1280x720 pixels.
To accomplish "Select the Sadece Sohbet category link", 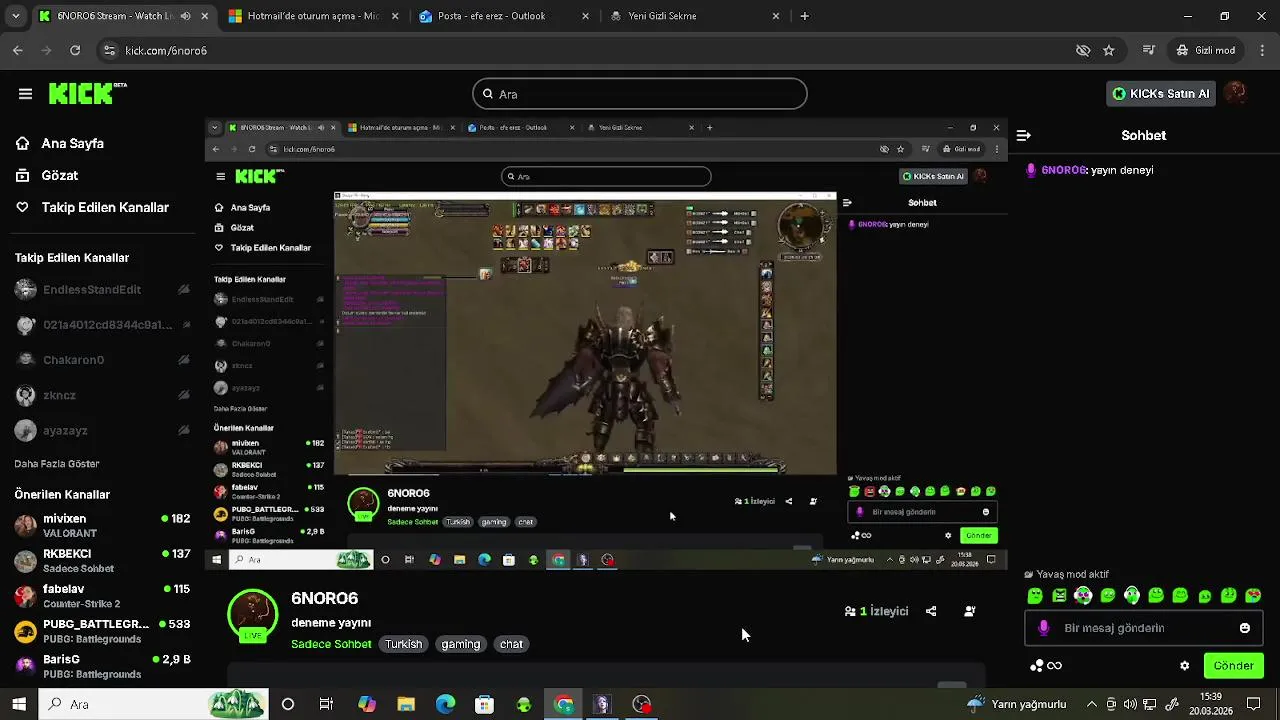I will tap(331, 644).
